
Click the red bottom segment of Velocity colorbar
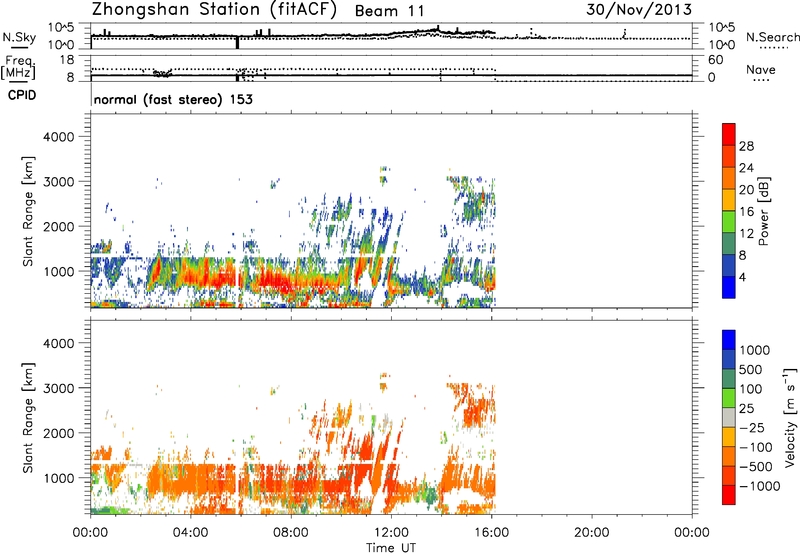(729, 495)
